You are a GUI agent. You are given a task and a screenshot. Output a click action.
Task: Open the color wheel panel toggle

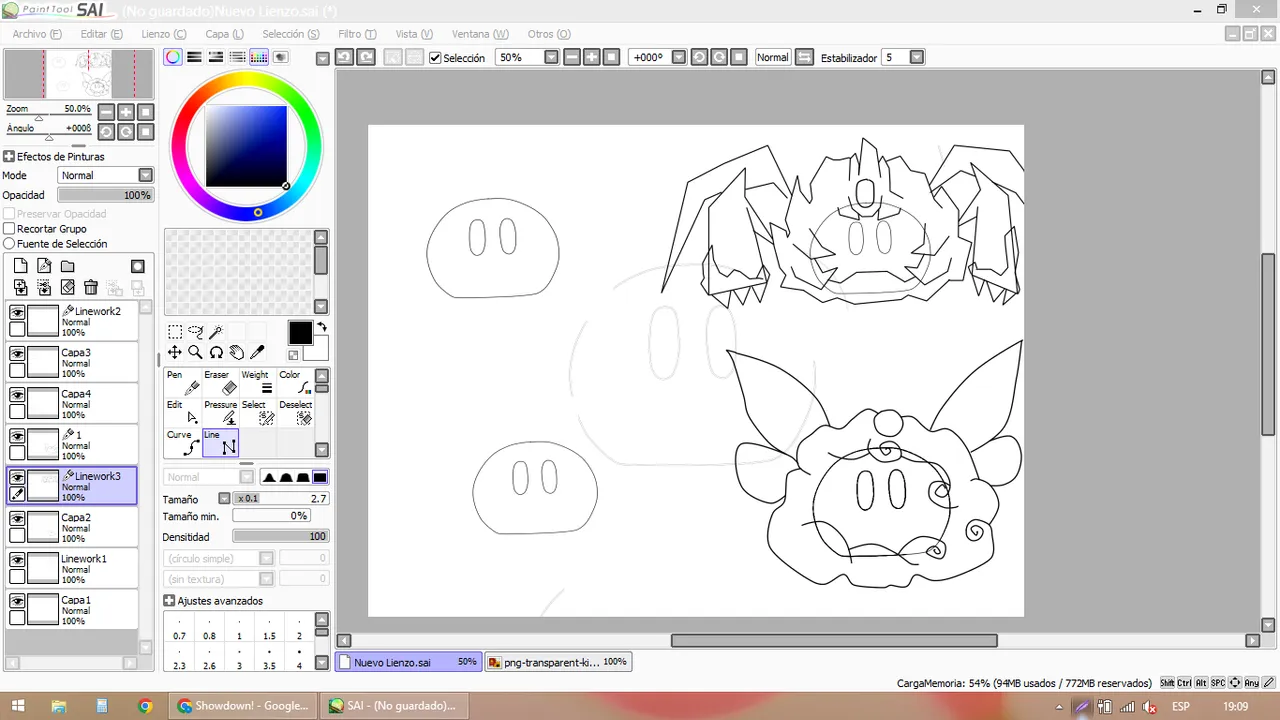pyautogui.click(x=173, y=57)
